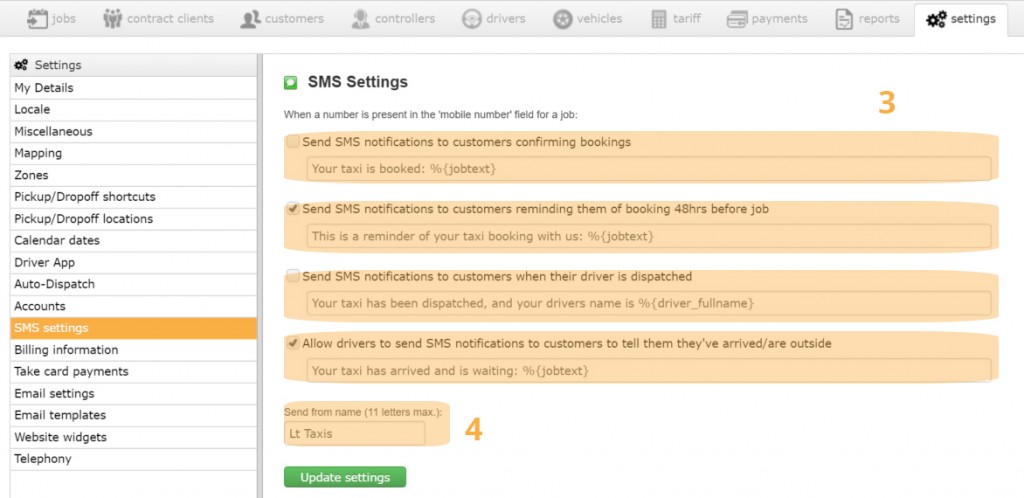The height and width of the screenshot is (498, 1024).
Task: Open Pickup/Dropoff locations
Action: pos(134,219)
